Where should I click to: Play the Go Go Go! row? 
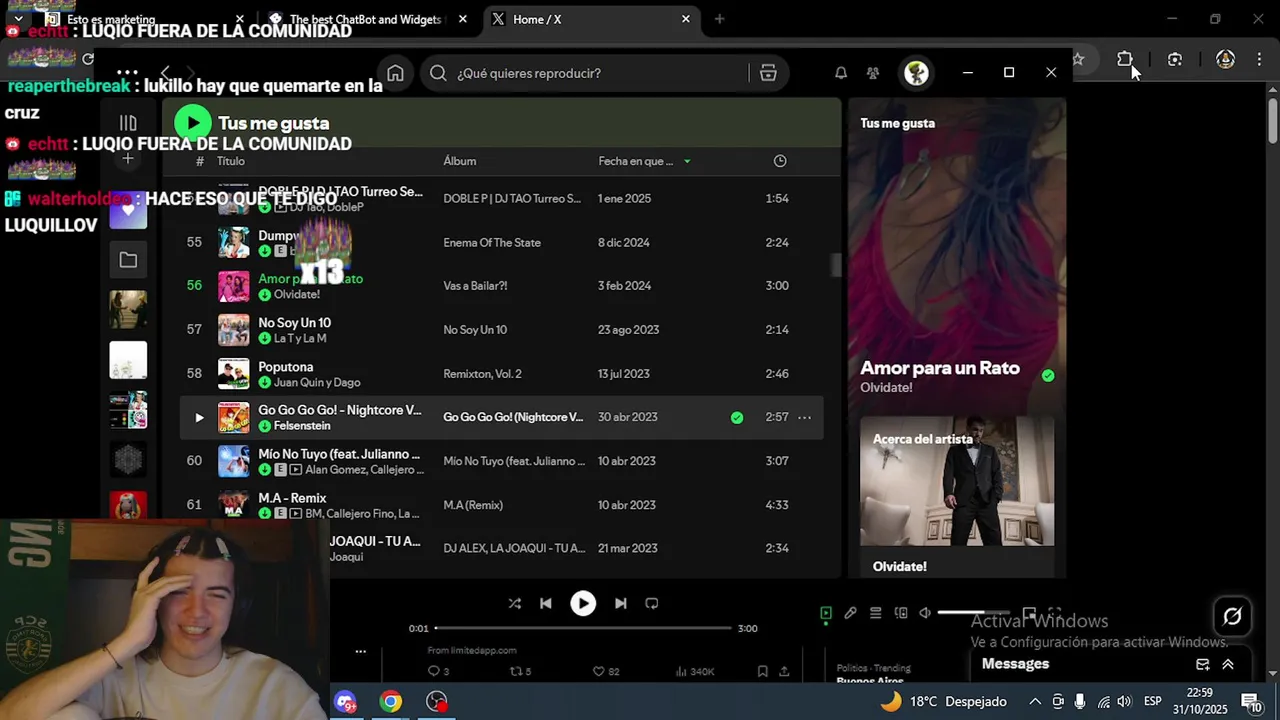(x=199, y=417)
